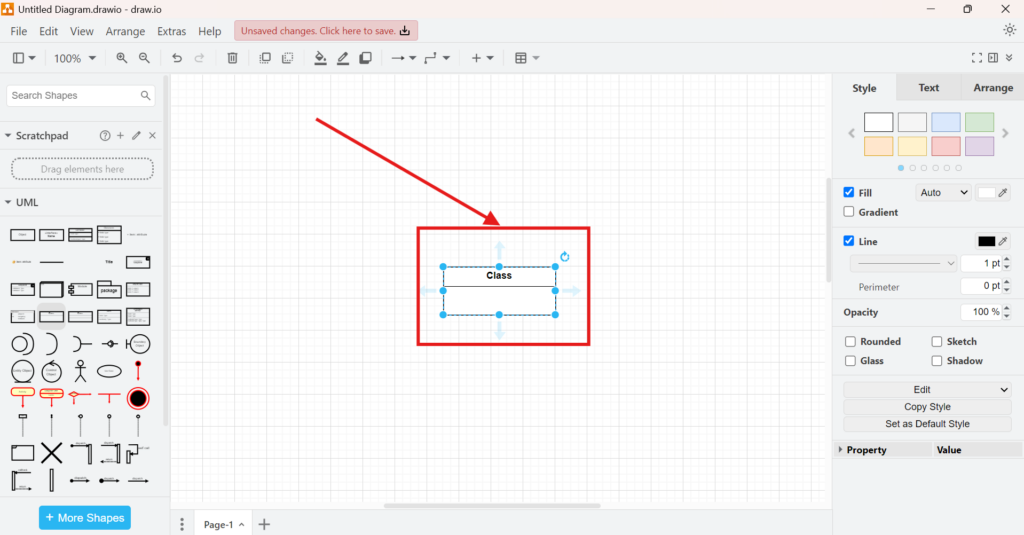Click the More Shapes button
Viewport: 1024px width, 535px height.
coord(85,518)
